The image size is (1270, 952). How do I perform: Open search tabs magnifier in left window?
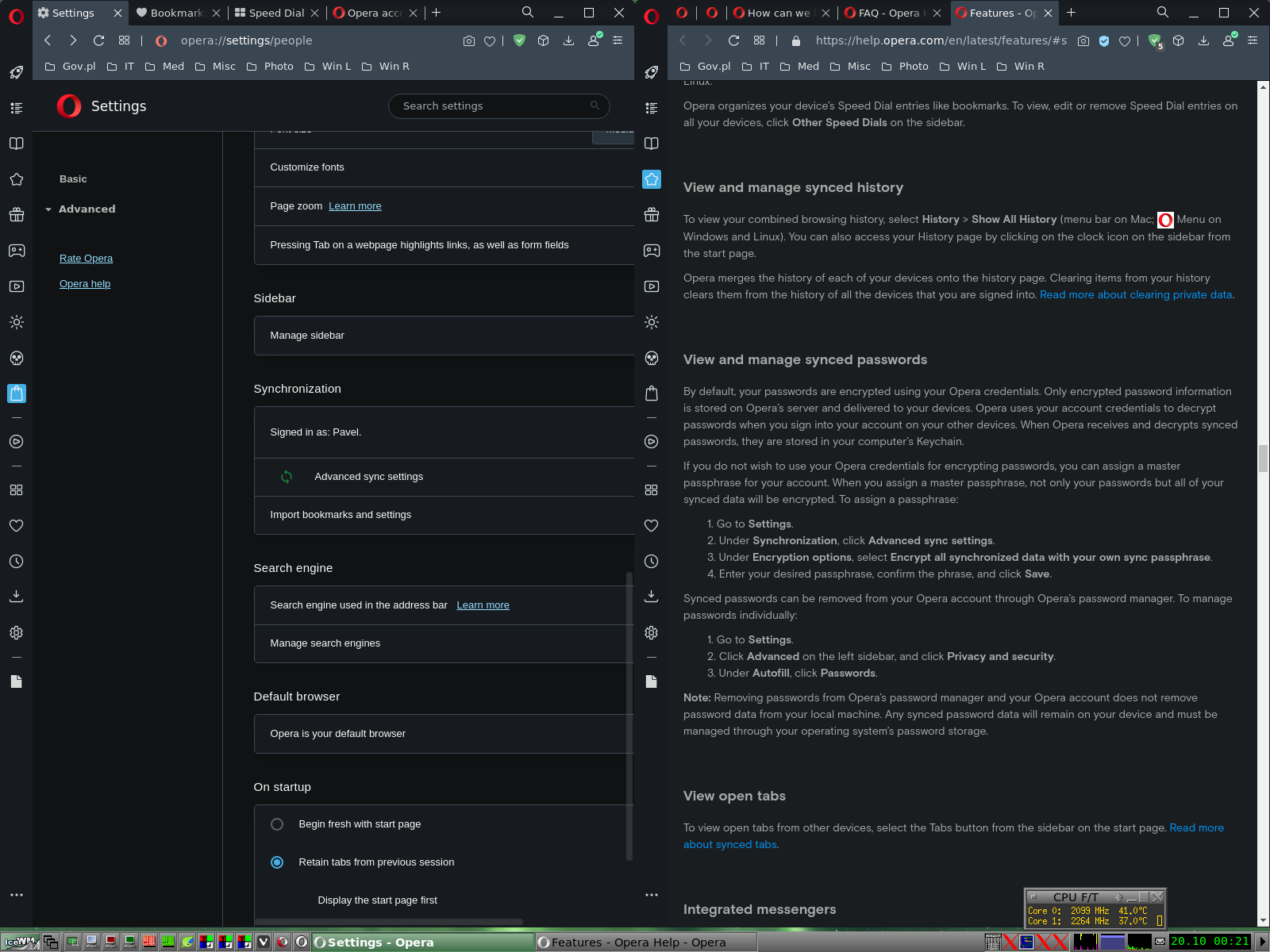(528, 13)
